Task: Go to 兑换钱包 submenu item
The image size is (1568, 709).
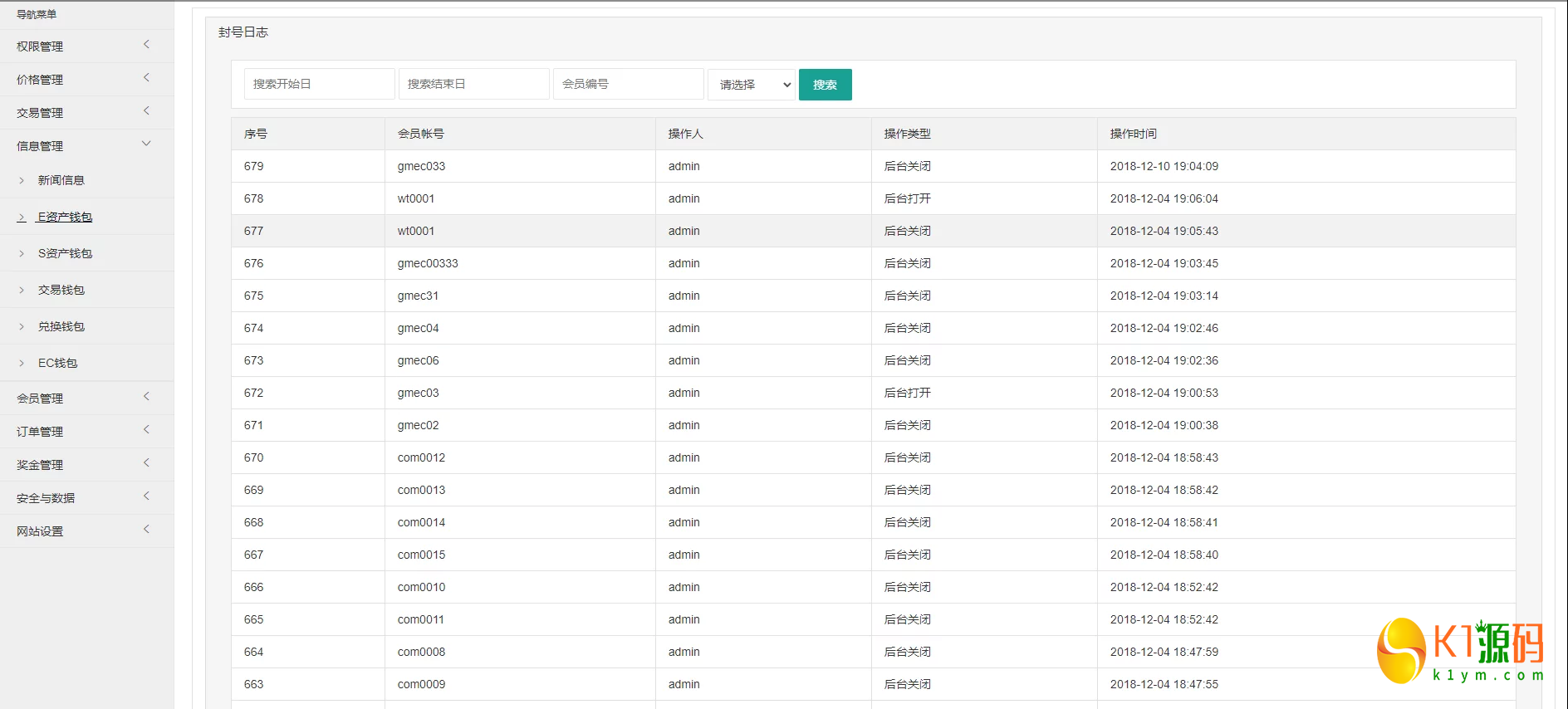Action: point(61,326)
